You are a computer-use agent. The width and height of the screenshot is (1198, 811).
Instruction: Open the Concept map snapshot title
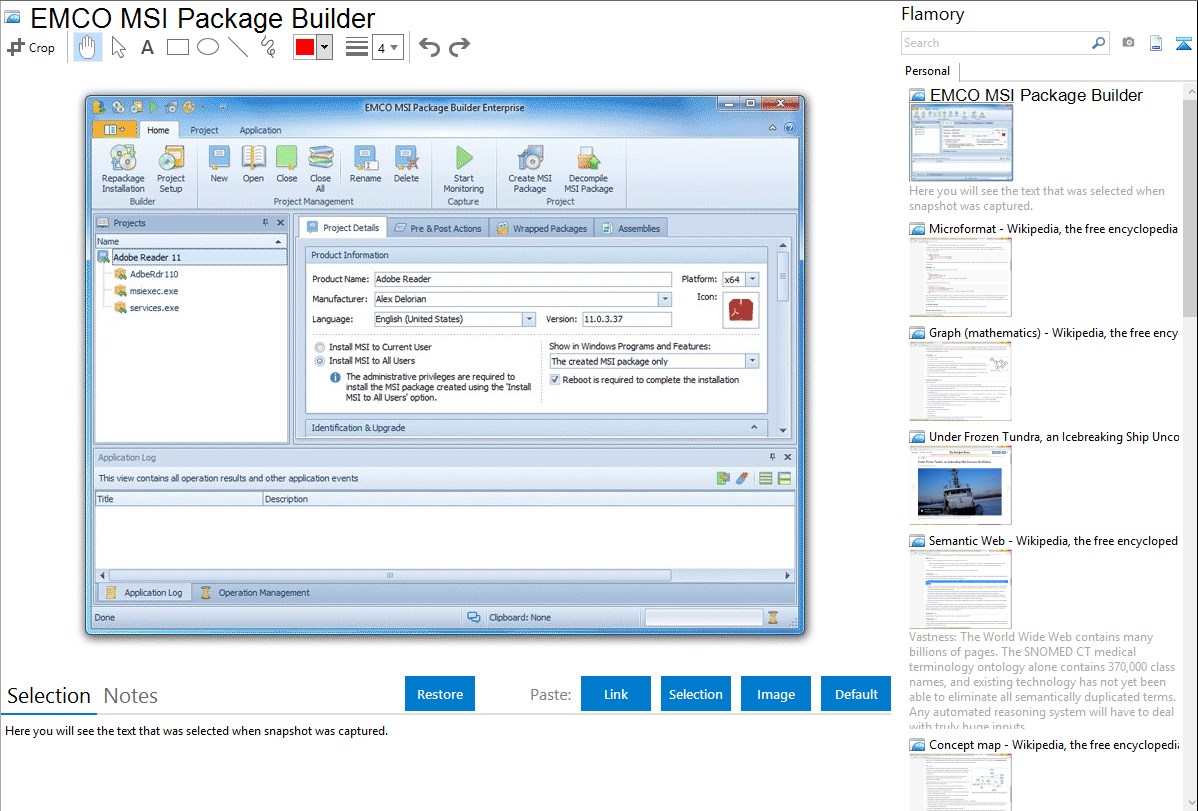click(x=1053, y=745)
